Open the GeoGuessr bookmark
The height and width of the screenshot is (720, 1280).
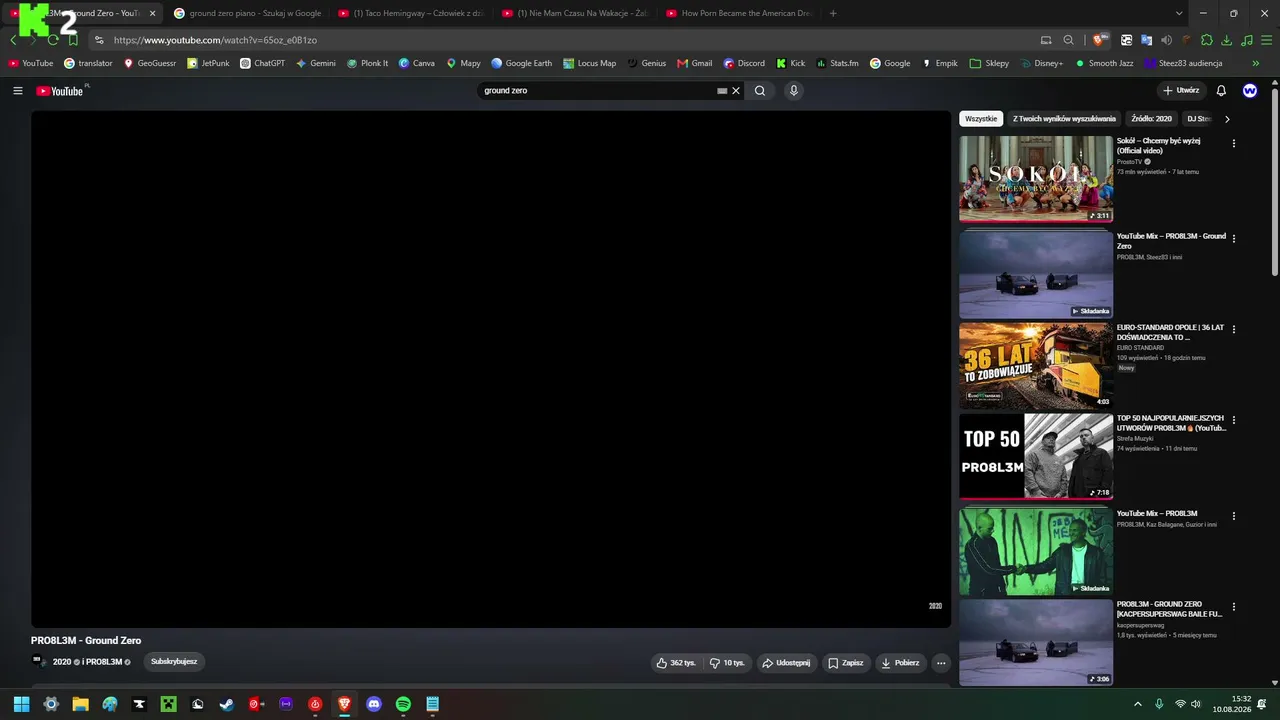coord(149,63)
